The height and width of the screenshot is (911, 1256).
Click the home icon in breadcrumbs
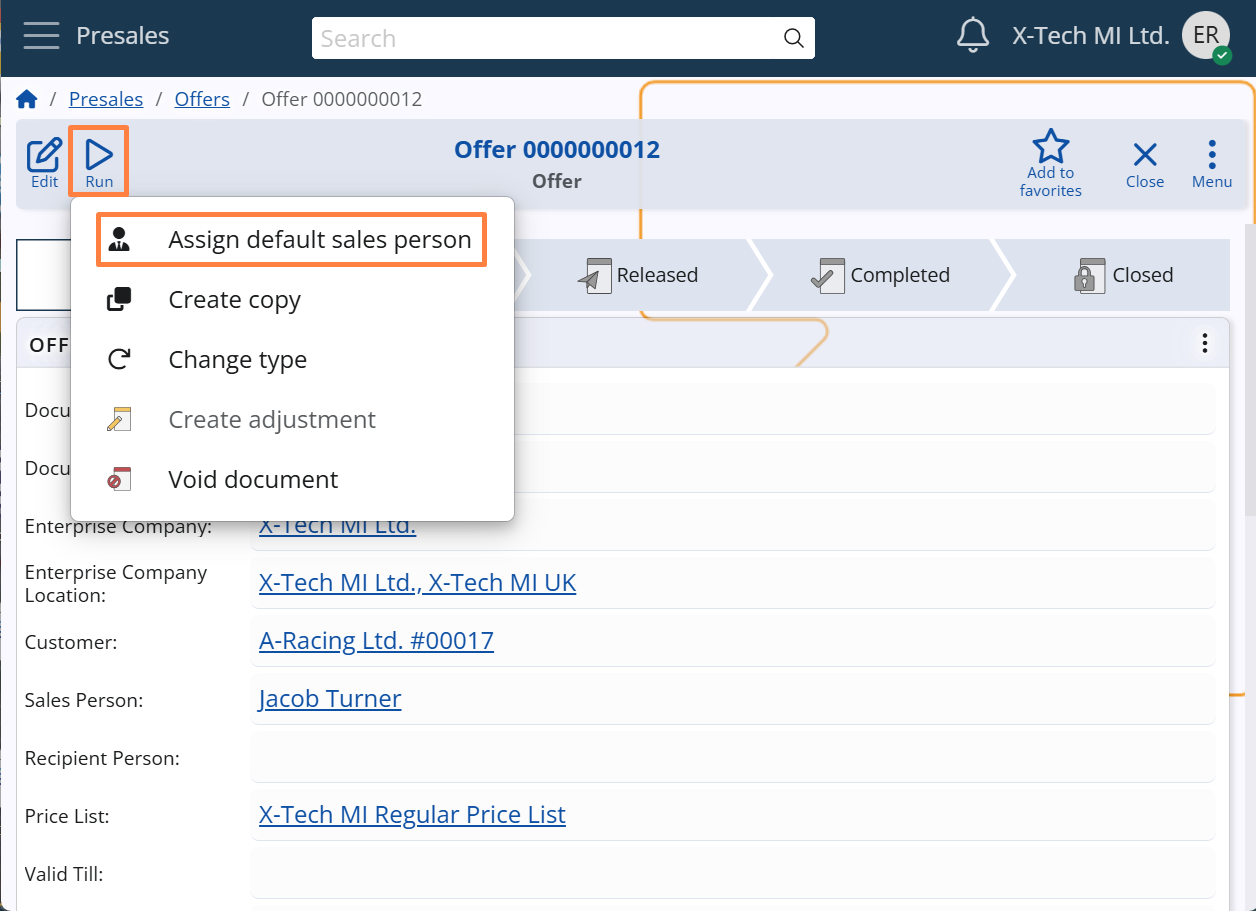(x=26, y=98)
